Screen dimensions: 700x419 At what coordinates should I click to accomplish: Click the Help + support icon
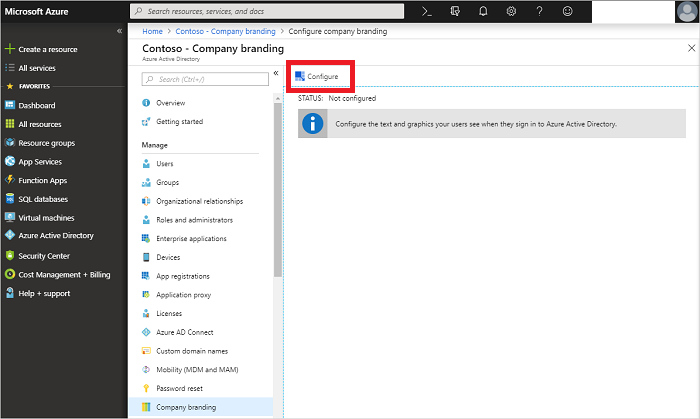[10, 293]
